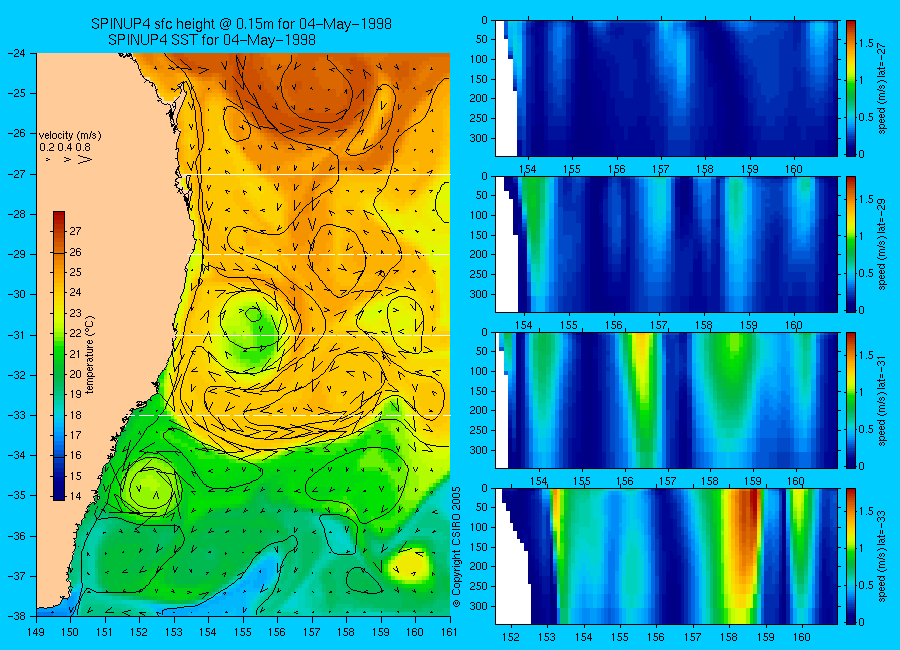Click the white transect line at latitude -31

tap(313, 335)
